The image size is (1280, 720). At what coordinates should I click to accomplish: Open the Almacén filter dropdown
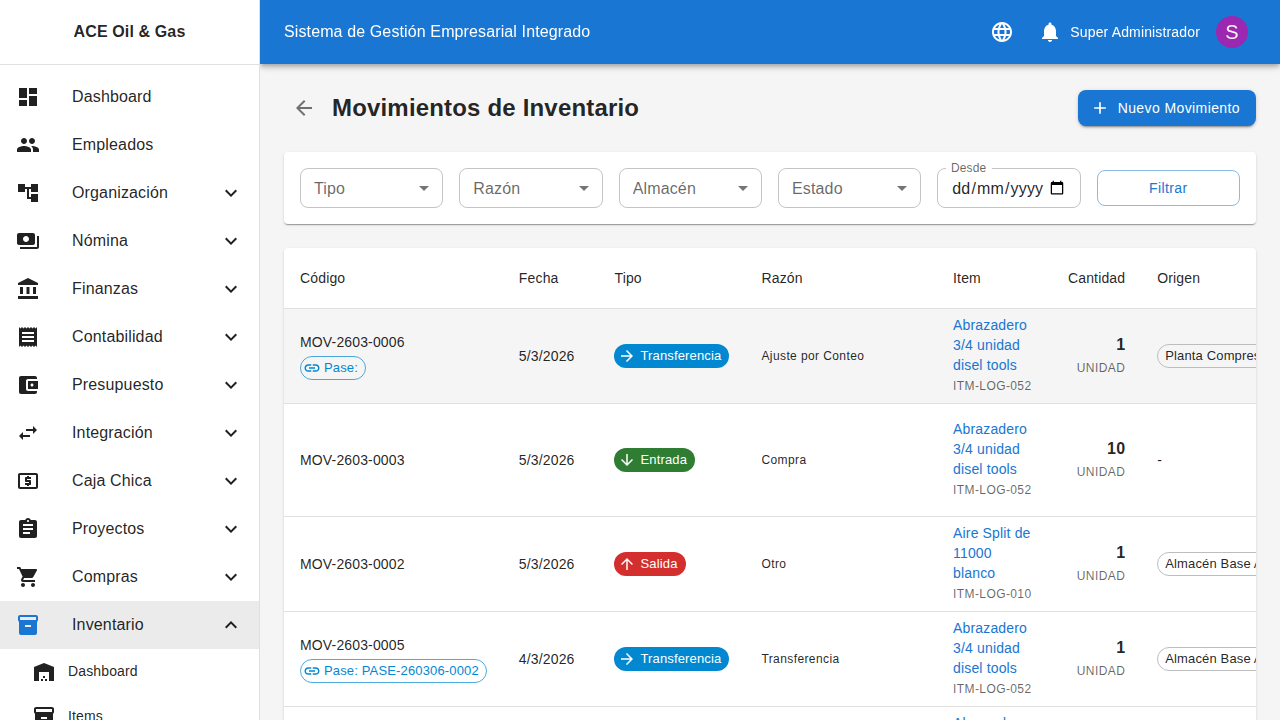pyautogui.click(x=690, y=188)
